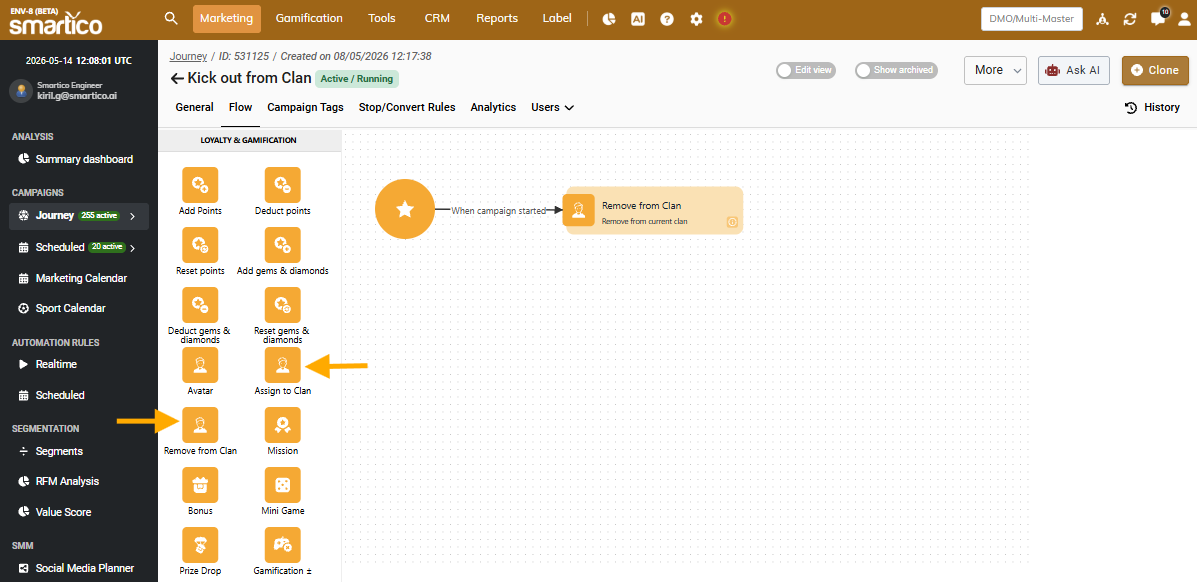Click the search magnifier icon
The image size is (1197, 582).
click(171, 18)
